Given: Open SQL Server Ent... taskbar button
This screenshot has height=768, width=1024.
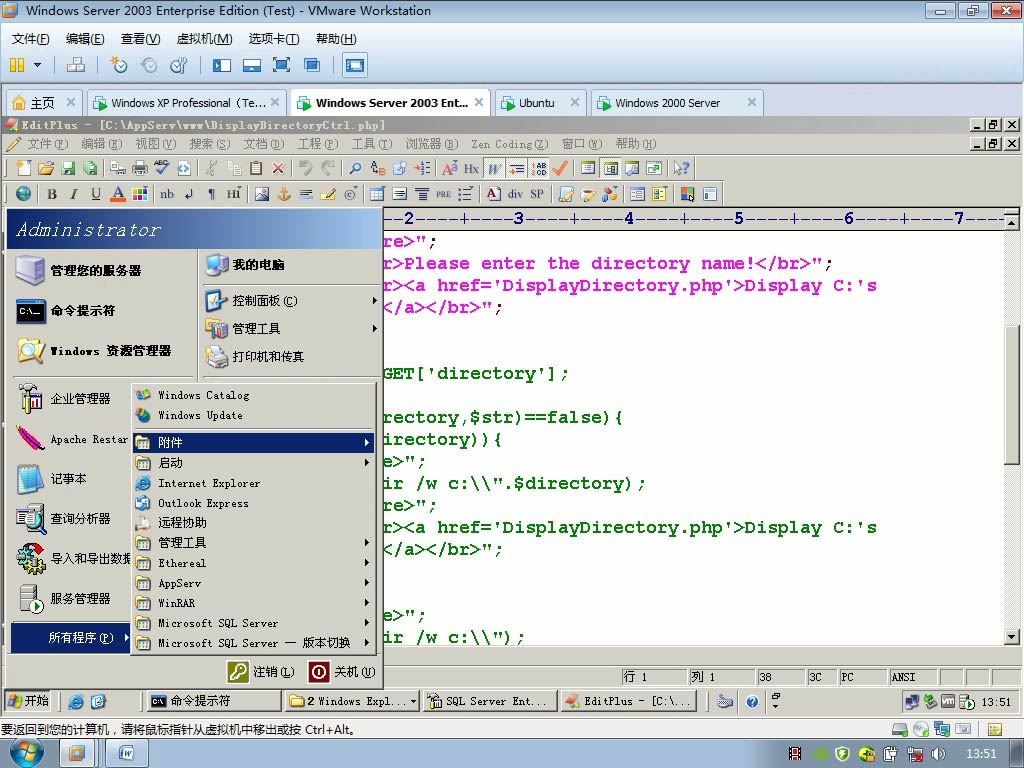Looking at the screenshot, I should [490, 701].
